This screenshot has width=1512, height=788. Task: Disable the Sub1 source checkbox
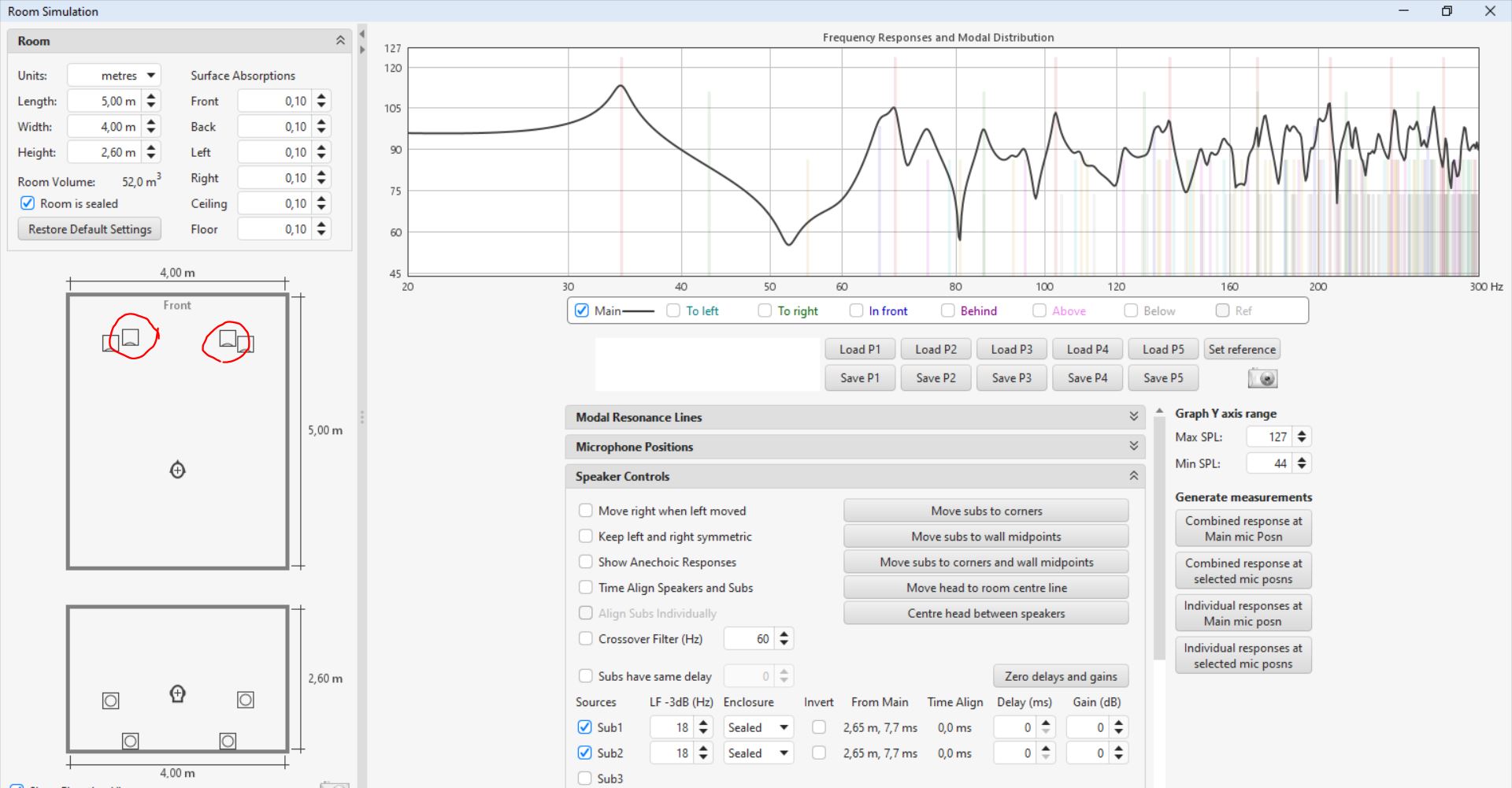(x=584, y=727)
